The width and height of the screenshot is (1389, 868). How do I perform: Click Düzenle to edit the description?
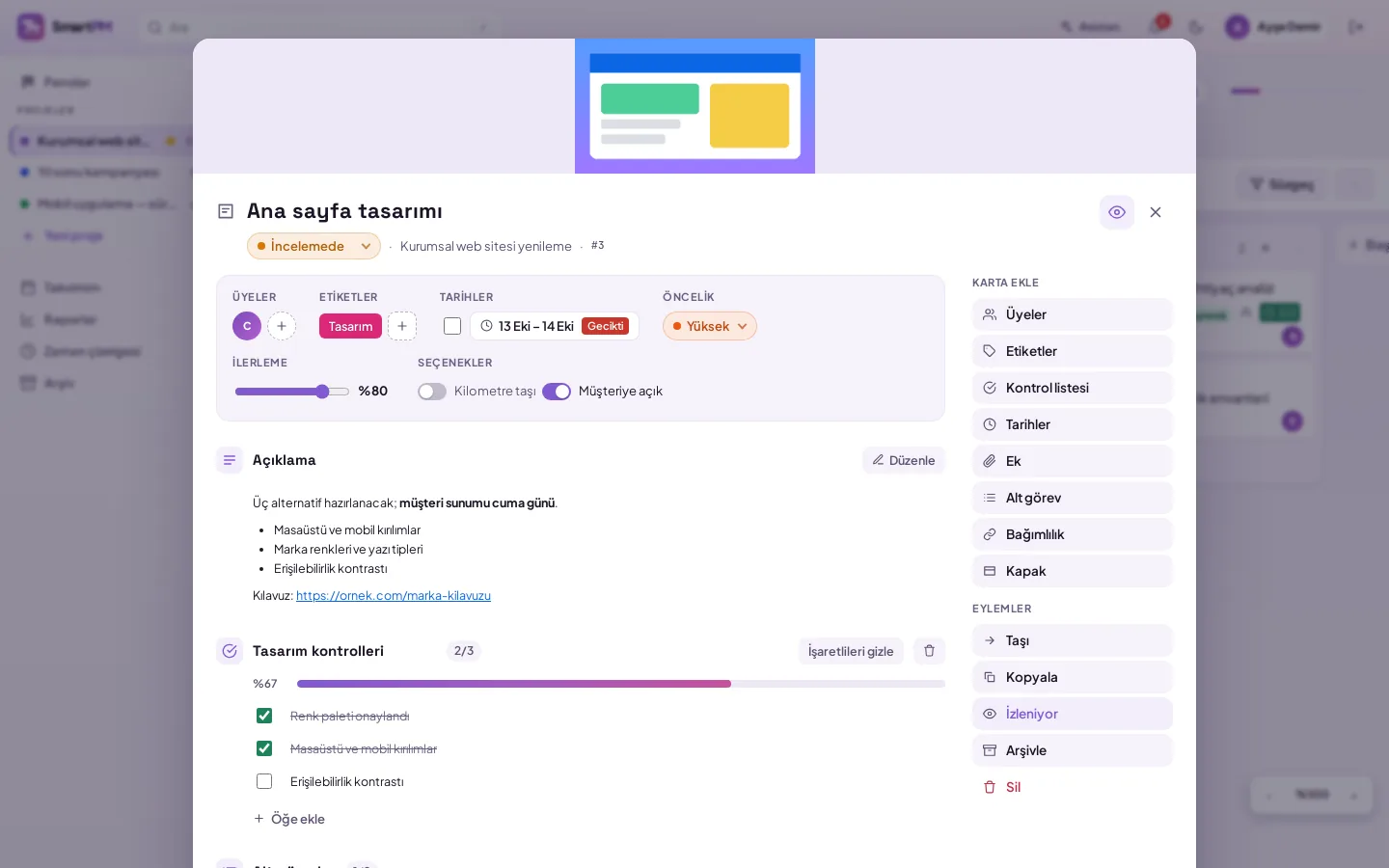(x=904, y=460)
